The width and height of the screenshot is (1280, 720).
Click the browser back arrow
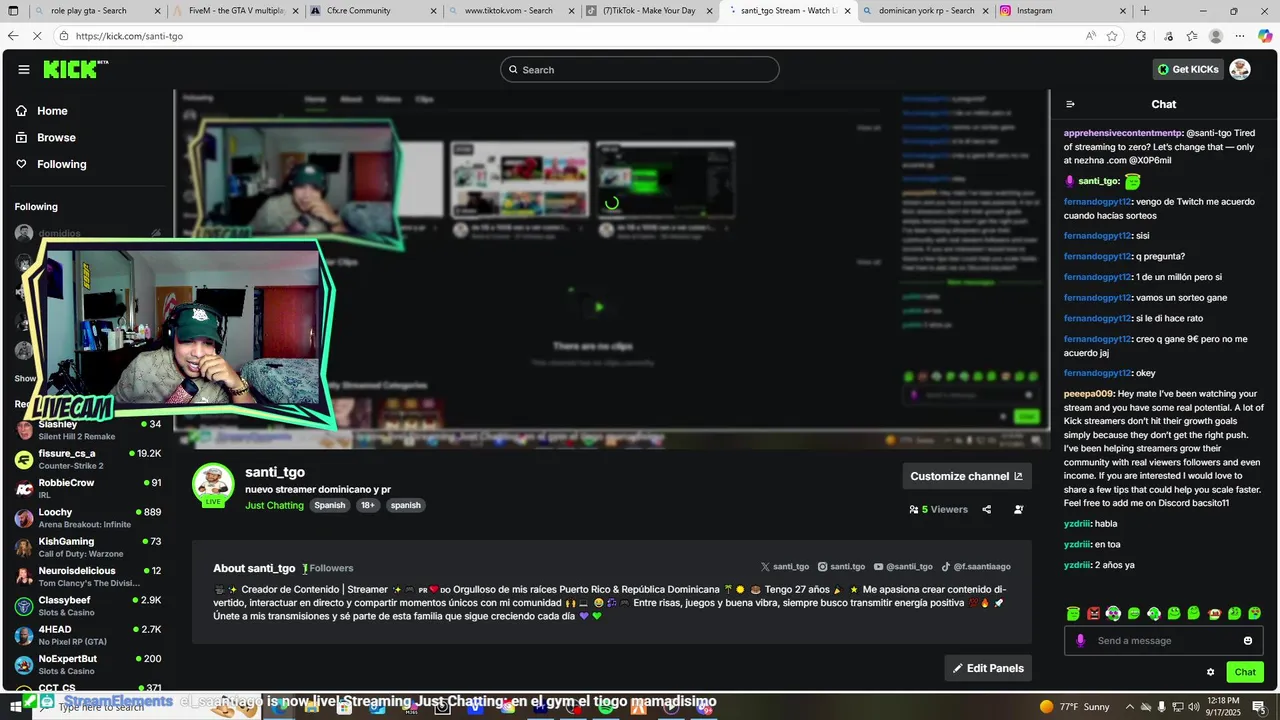pos(13,36)
